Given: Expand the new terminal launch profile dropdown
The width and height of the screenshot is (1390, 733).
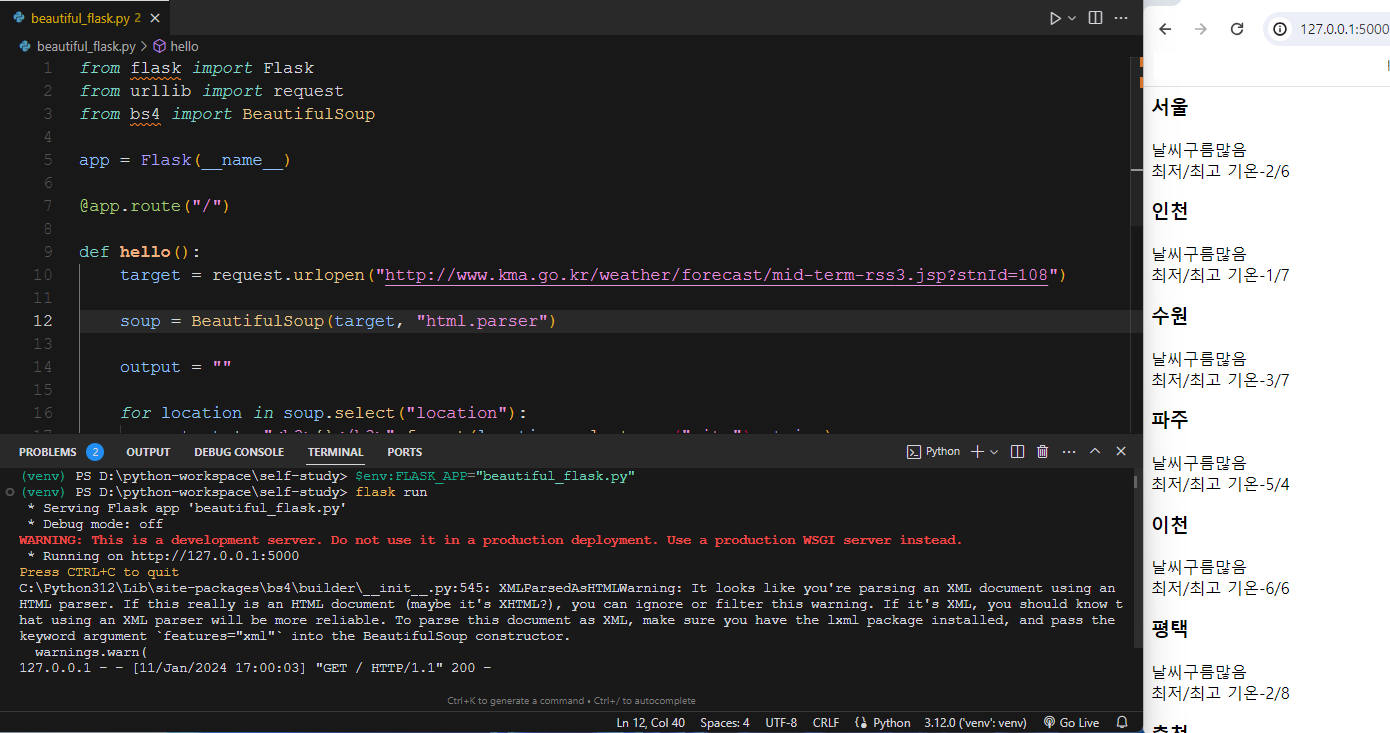Looking at the screenshot, I should pyautogui.click(x=994, y=452).
